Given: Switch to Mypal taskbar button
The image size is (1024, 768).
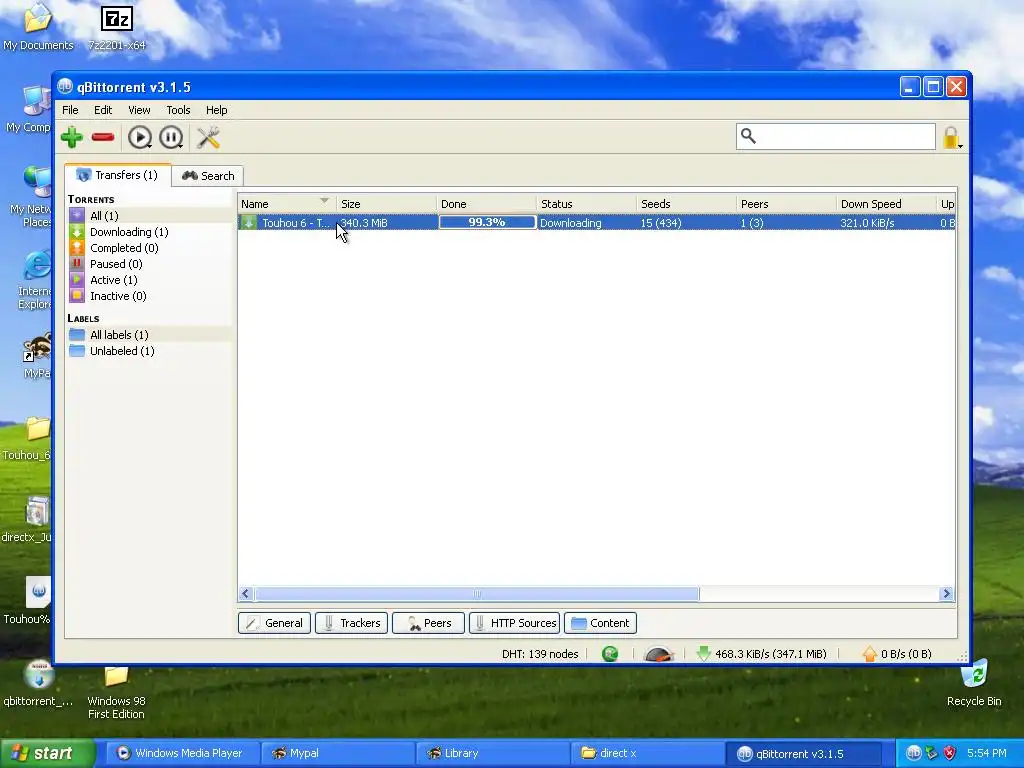Looking at the screenshot, I should pyautogui.click(x=337, y=753).
